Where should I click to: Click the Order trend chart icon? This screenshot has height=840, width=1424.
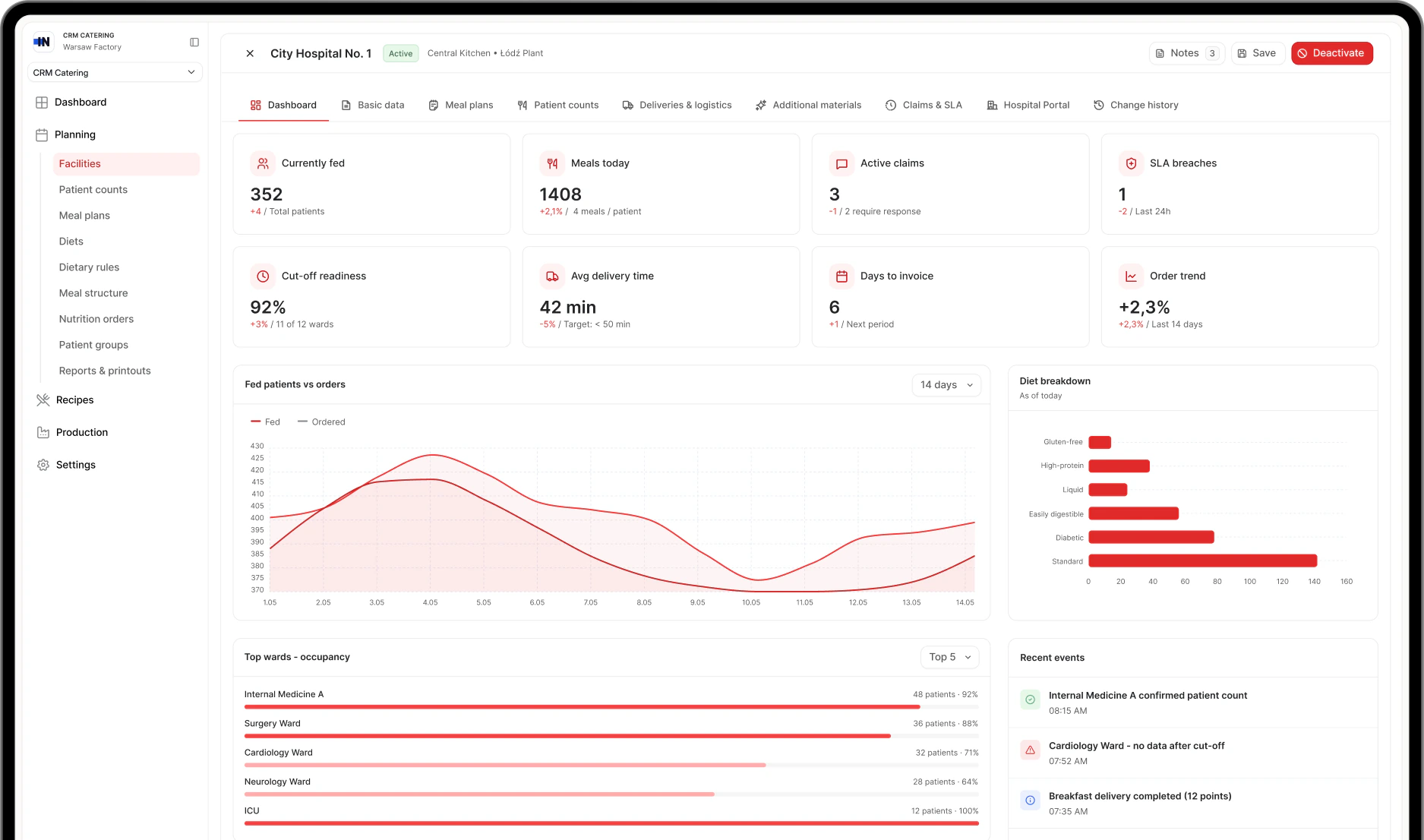1131,276
